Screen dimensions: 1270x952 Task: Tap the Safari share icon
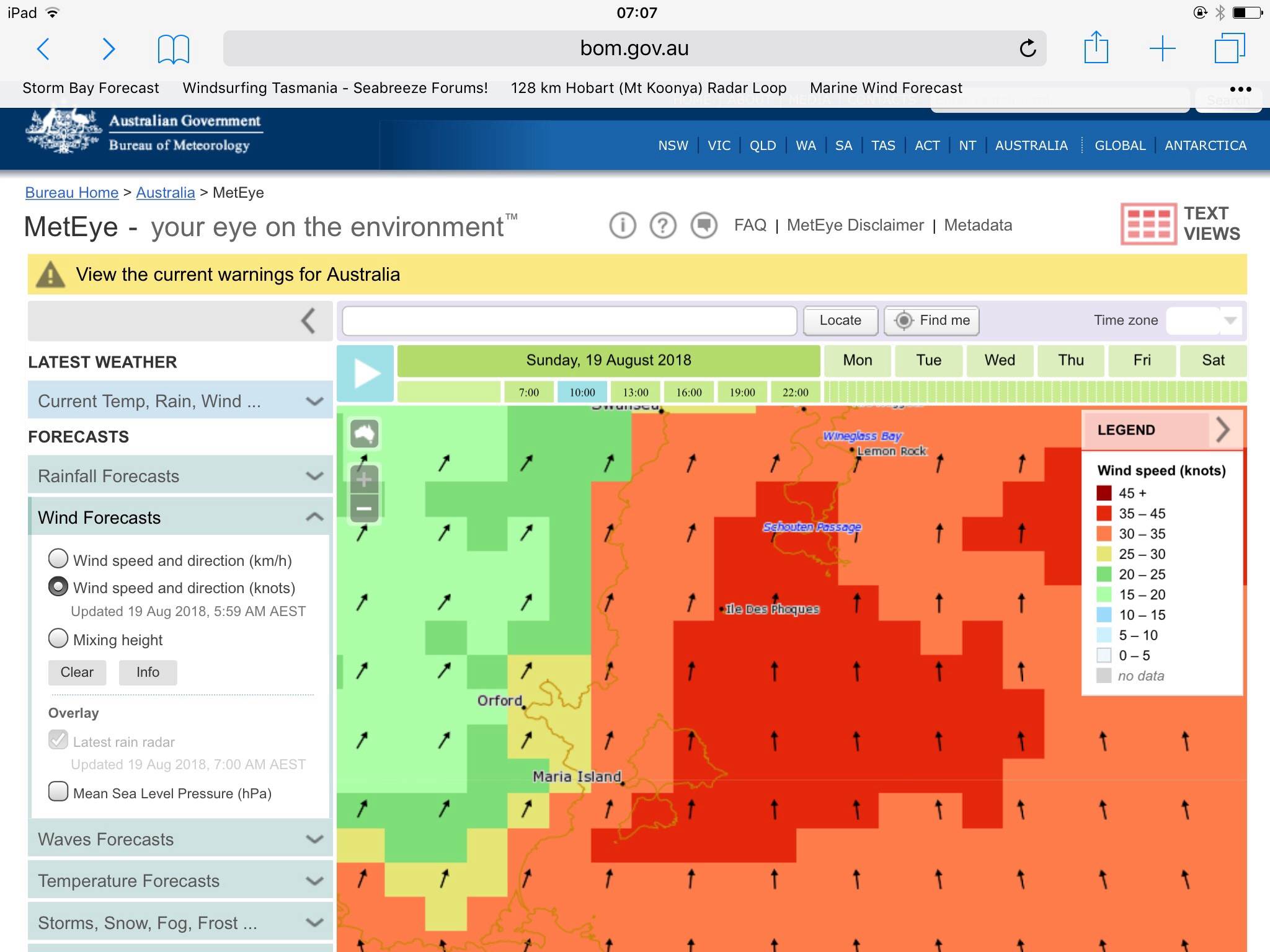coord(1096,48)
